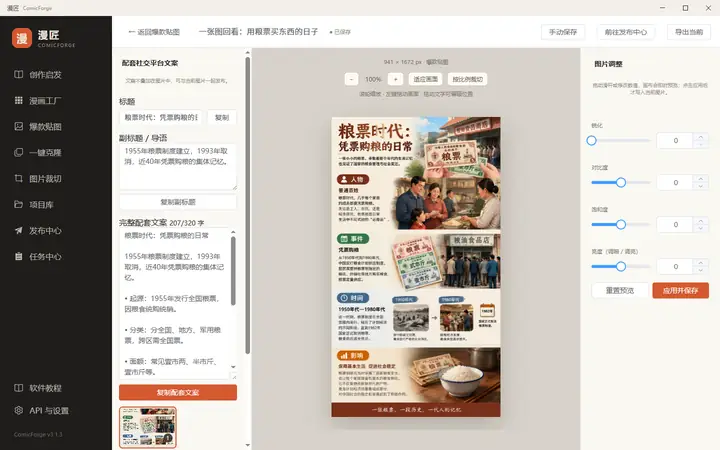The image size is (720, 450).
Task: Select the 图片裁切 crop icon
Action: [x=18, y=178]
